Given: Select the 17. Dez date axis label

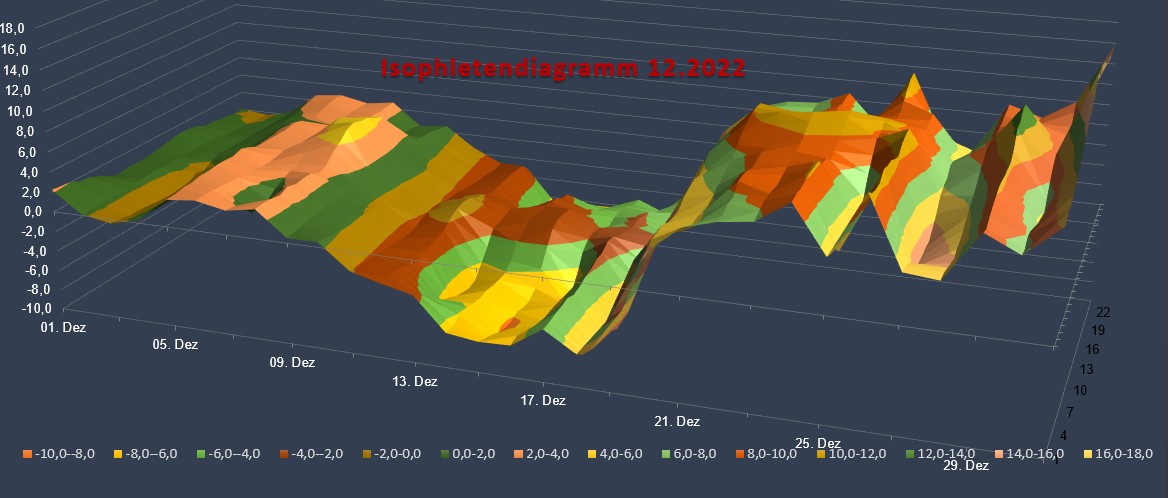Looking at the screenshot, I should [541, 401].
